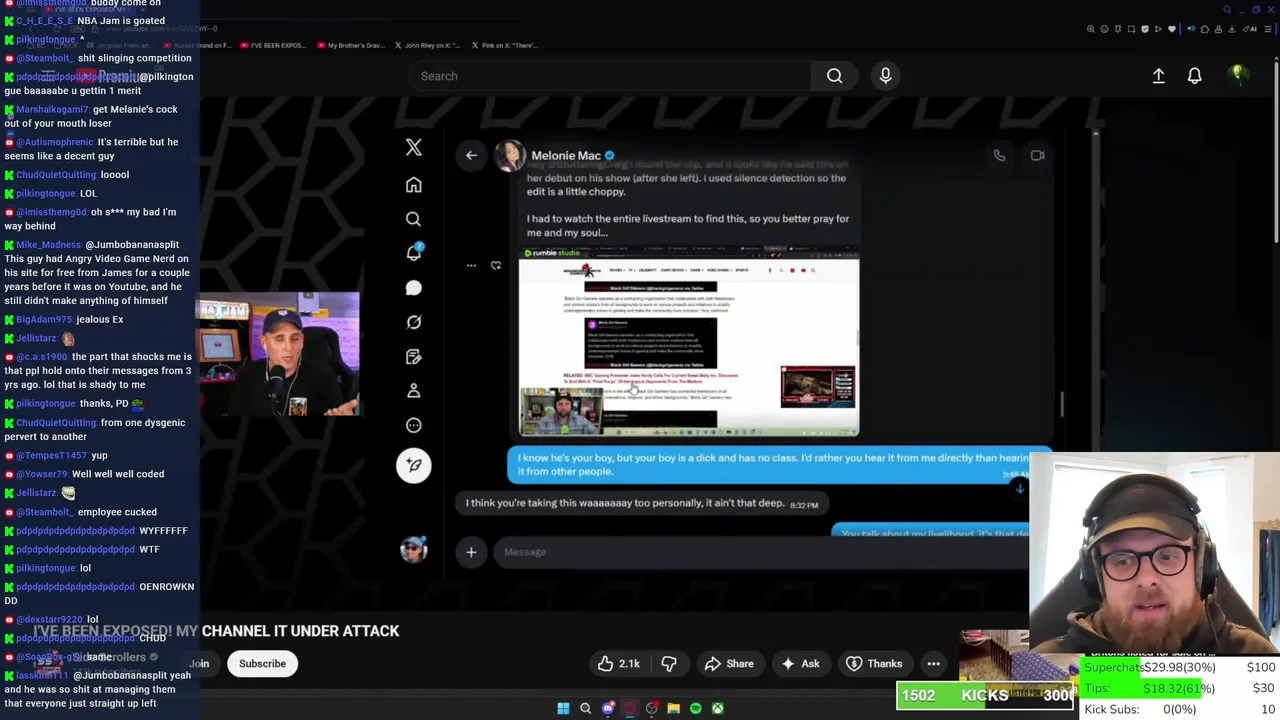This screenshot has width=1280, height=720.
Task: Switch to "Russell Brand on F..." tab
Action: [x=198, y=45]
